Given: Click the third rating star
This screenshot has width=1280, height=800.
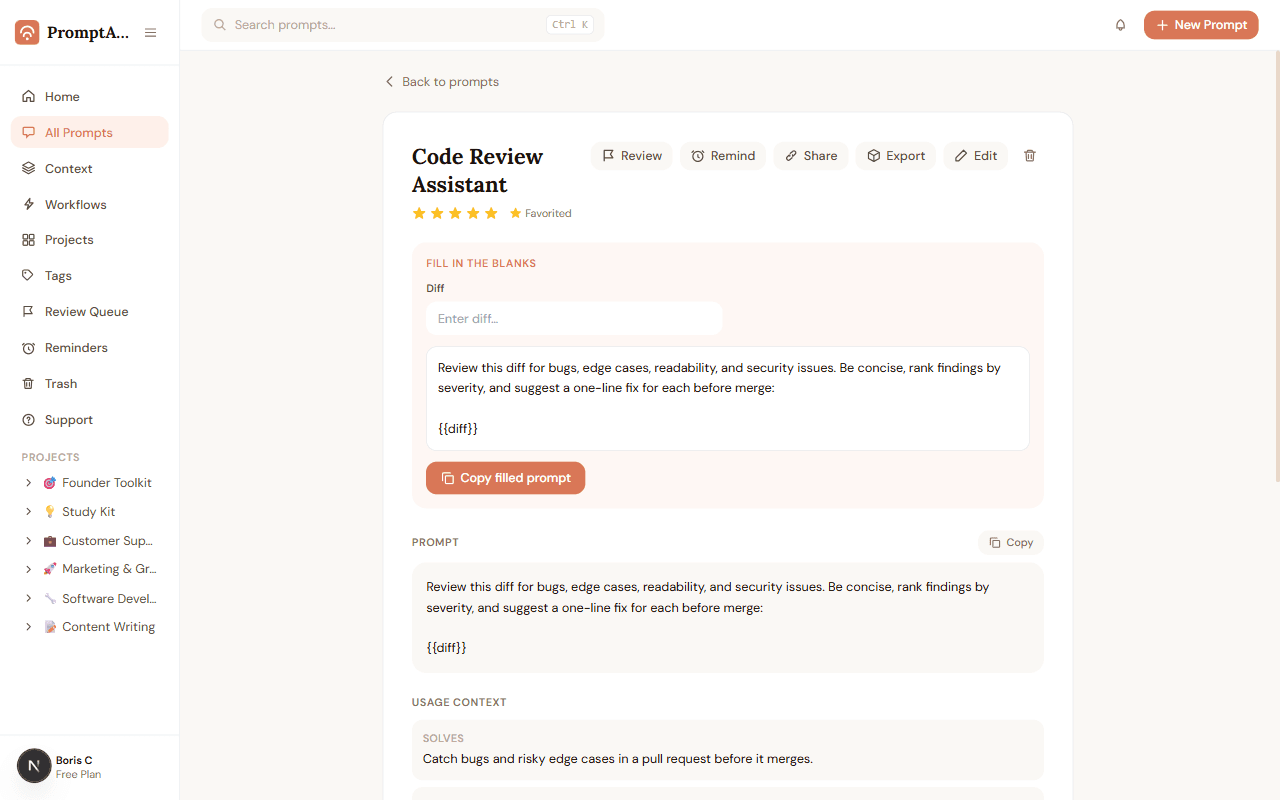Looking at the screenshot, I should (x=455, y=213).
